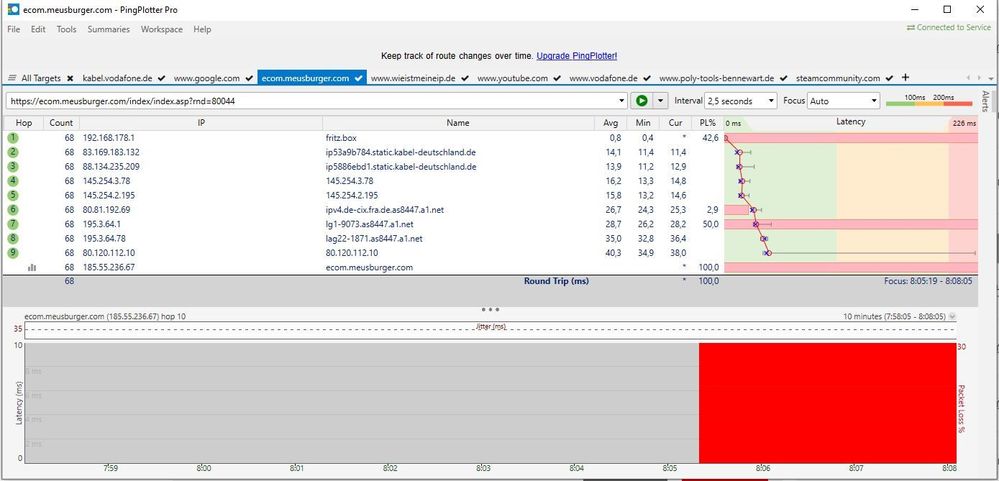This screenshot has height=481, width=999.
Task: Click the latency color scale legend (100ms 200ms)
Action: click(930, 100)
